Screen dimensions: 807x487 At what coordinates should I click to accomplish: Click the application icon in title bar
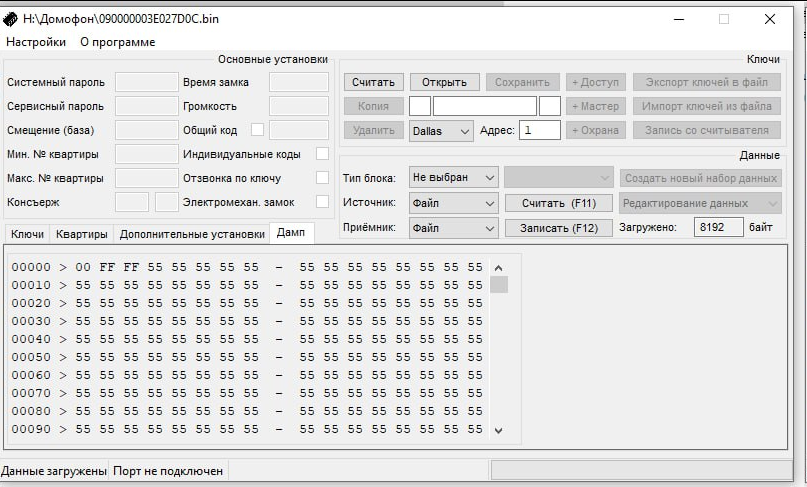coord(11,19)
